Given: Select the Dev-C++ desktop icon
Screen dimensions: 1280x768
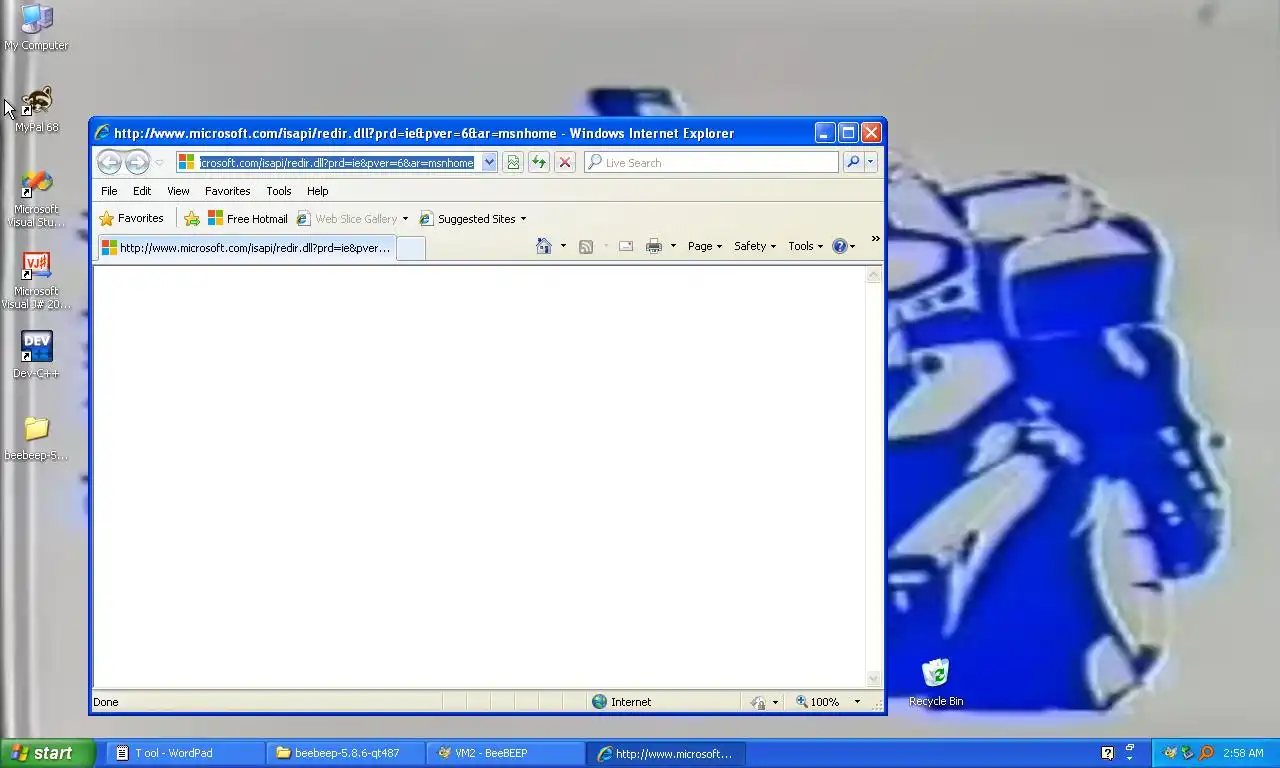Looking at the screenshot, I should (36, 355).
